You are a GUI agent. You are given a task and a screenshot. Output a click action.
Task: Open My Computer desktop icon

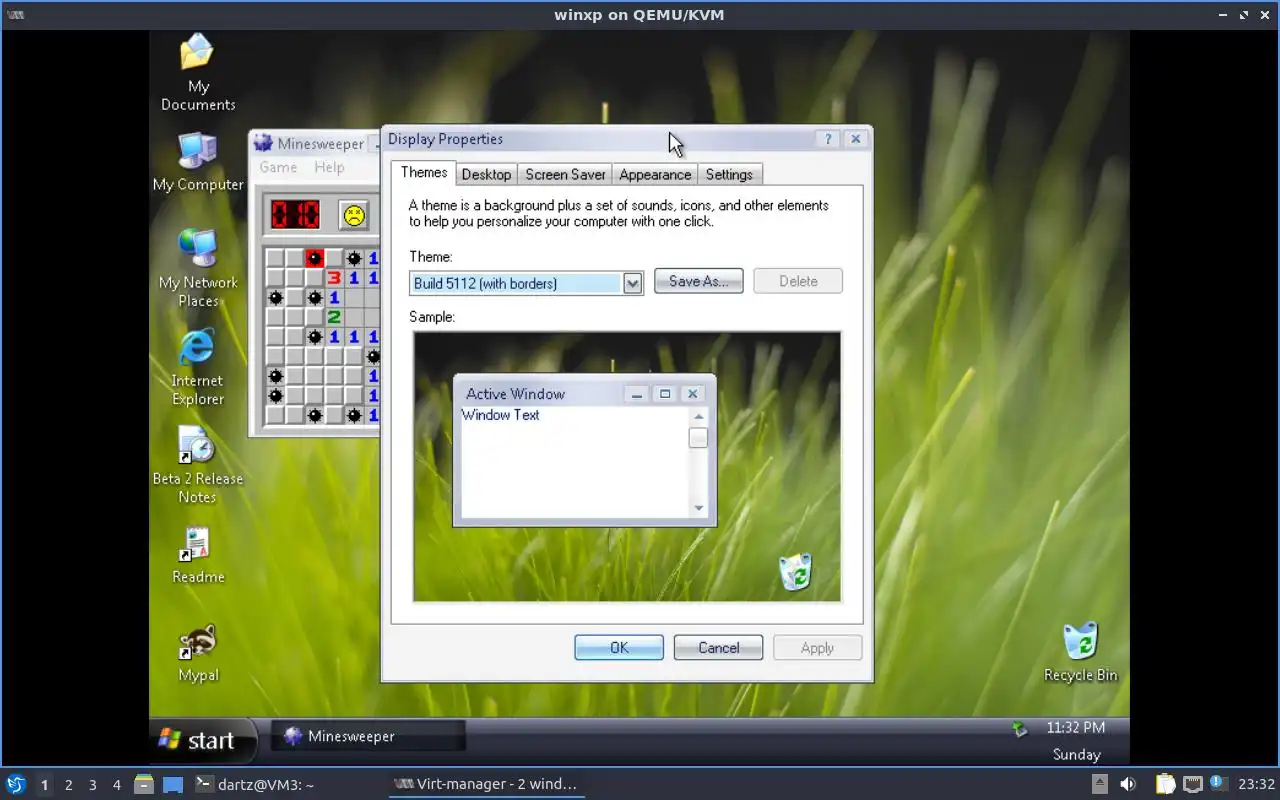click(x=198, y=161)
